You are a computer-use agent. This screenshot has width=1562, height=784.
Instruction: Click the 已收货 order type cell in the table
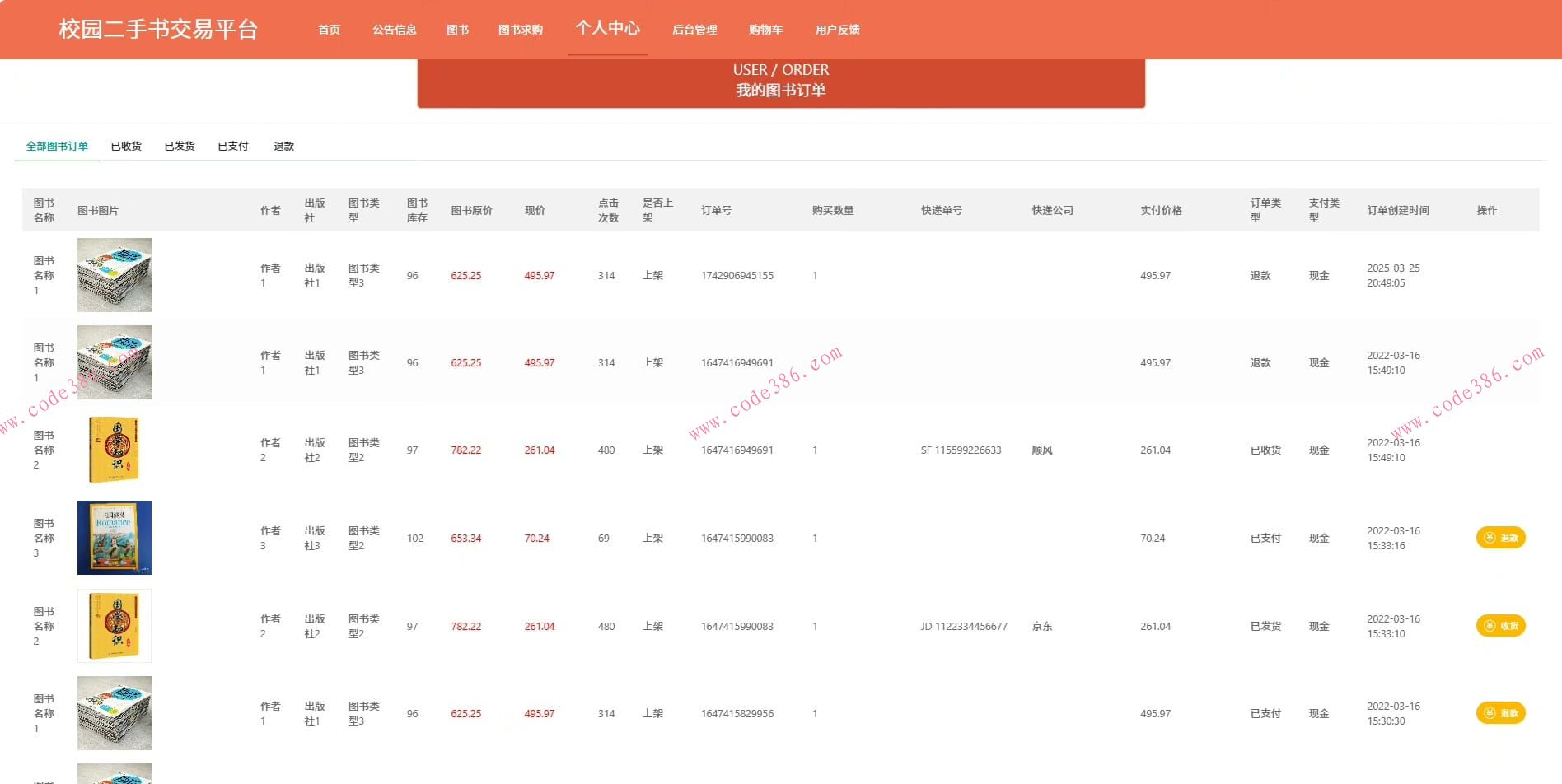coord(1265,450)
